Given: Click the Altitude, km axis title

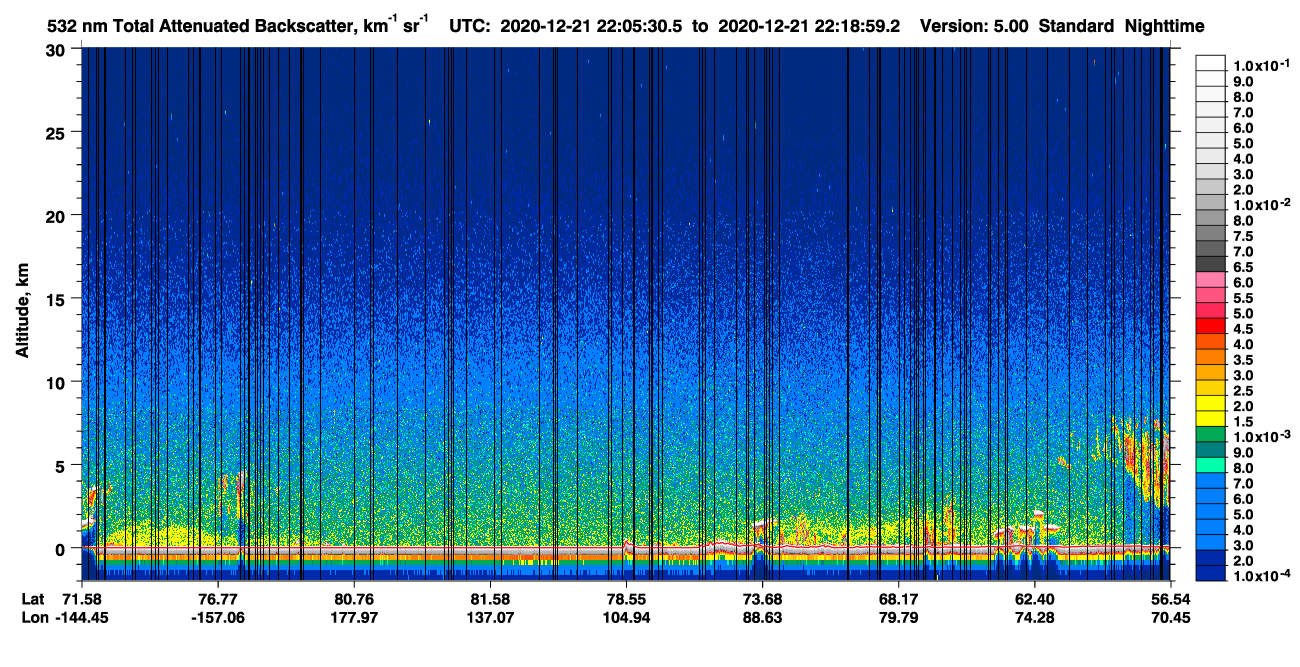Looking at the screenshot, I should tap(22, 304).
